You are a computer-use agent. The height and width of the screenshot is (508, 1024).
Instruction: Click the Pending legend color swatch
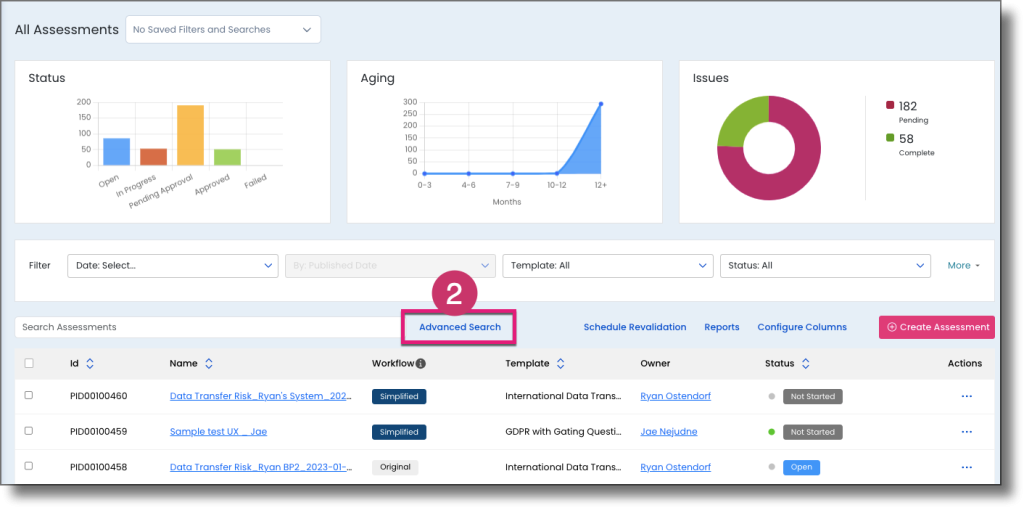click(889, 106)
